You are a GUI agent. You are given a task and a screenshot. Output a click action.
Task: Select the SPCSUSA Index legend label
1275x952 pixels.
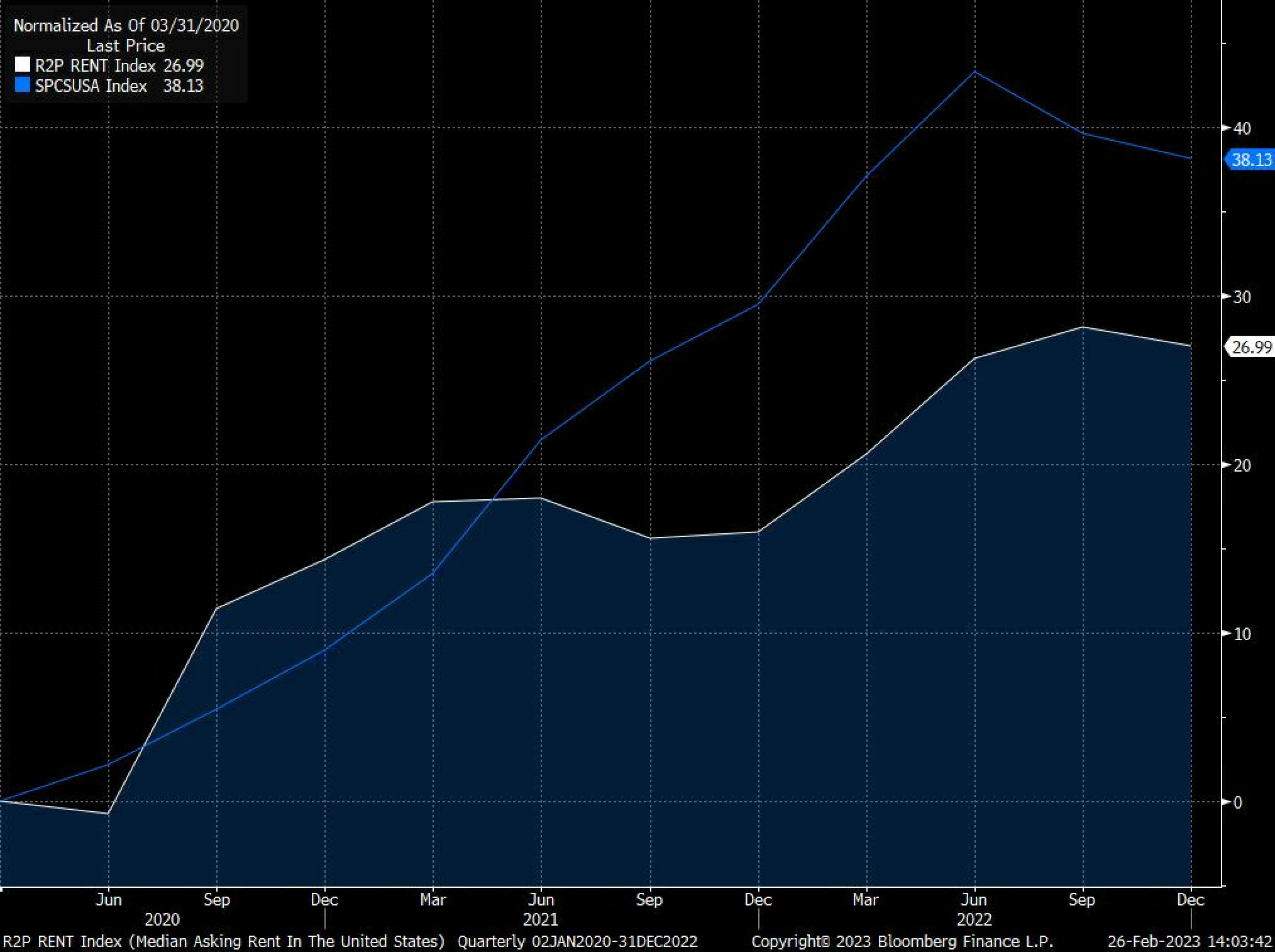(91, 86)
